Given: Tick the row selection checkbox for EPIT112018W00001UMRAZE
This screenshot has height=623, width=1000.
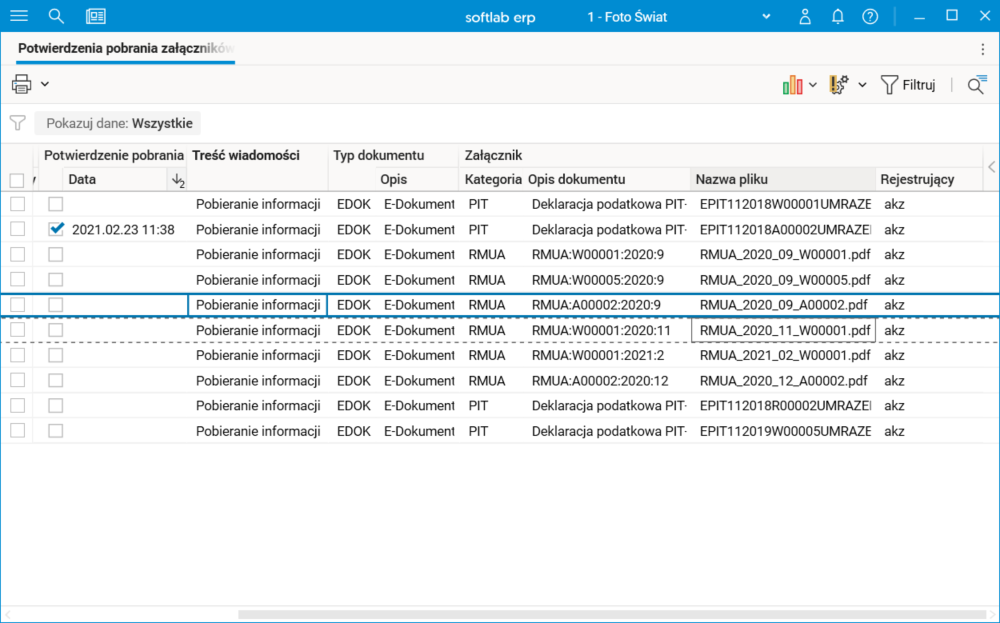Looking at the screenshot, I should point(17,204).
